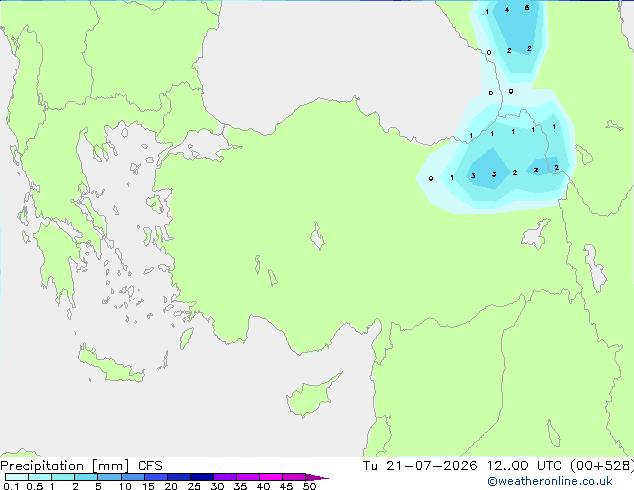Select the magenta legend swatch between 40 and 45

[271, 477]
